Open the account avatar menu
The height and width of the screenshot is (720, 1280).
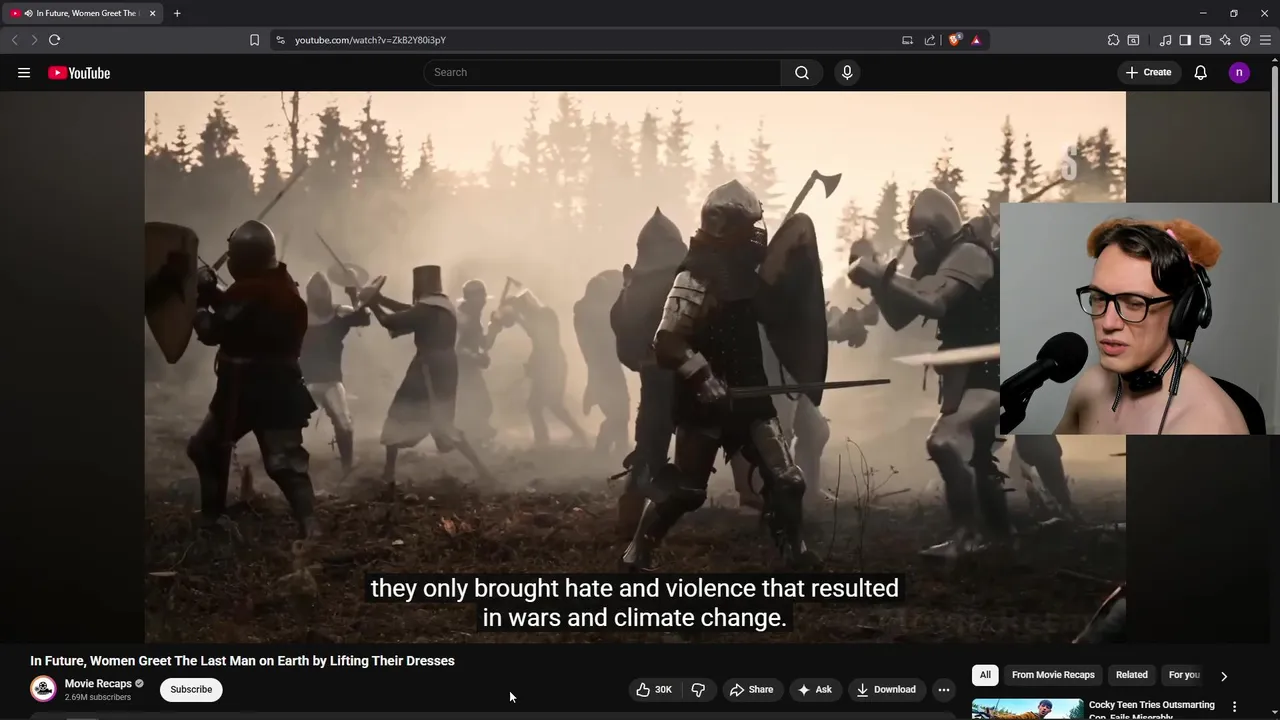pyautogui.click(x=1239, y=72)
